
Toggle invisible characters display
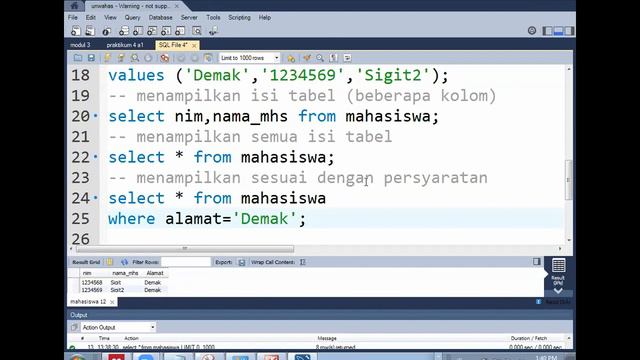[x=333, y=58]
